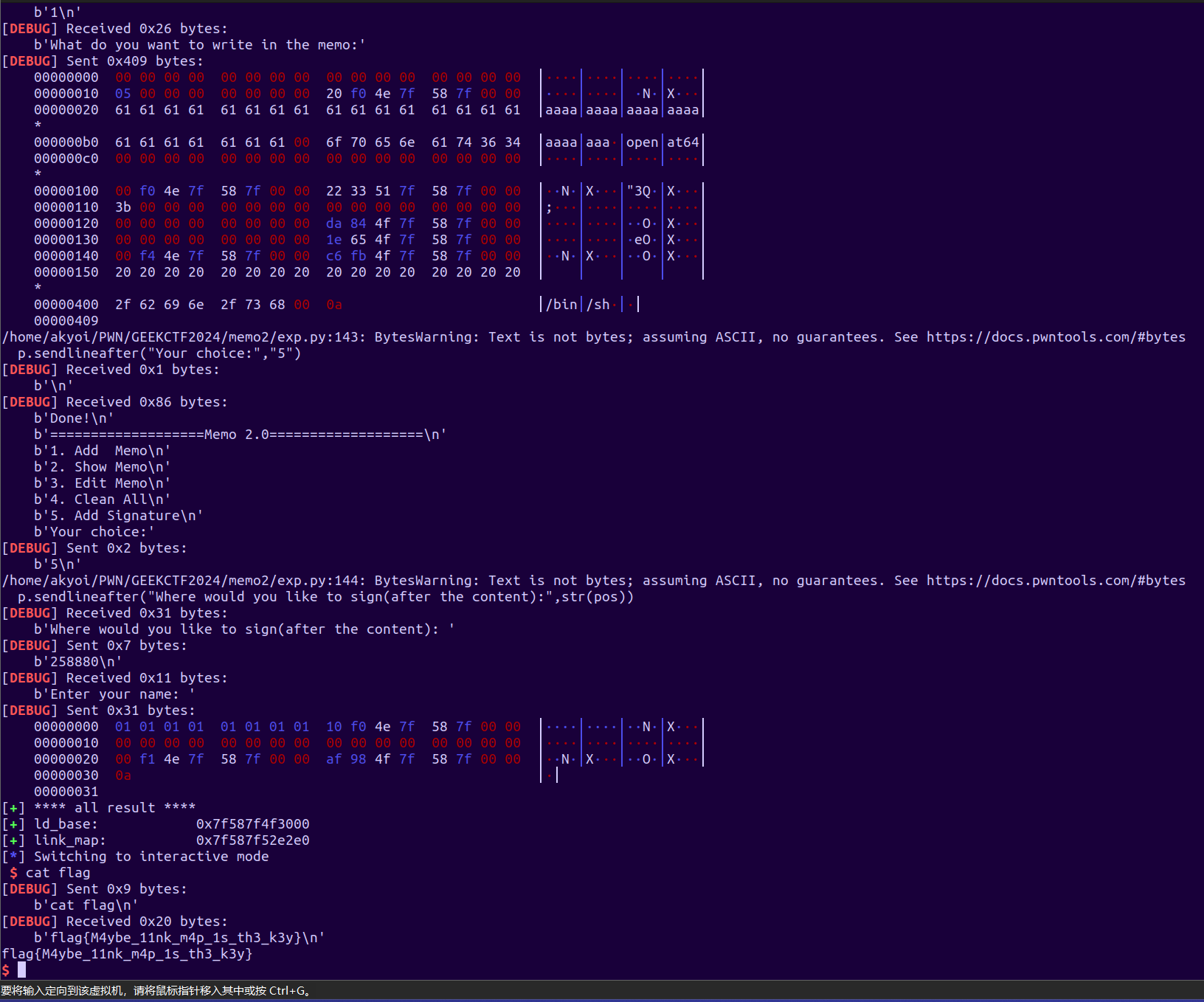Viewport: 1204px width, 1002px height.
Task: Click the hexdump row at offset 000000b0
Action: 368,142
